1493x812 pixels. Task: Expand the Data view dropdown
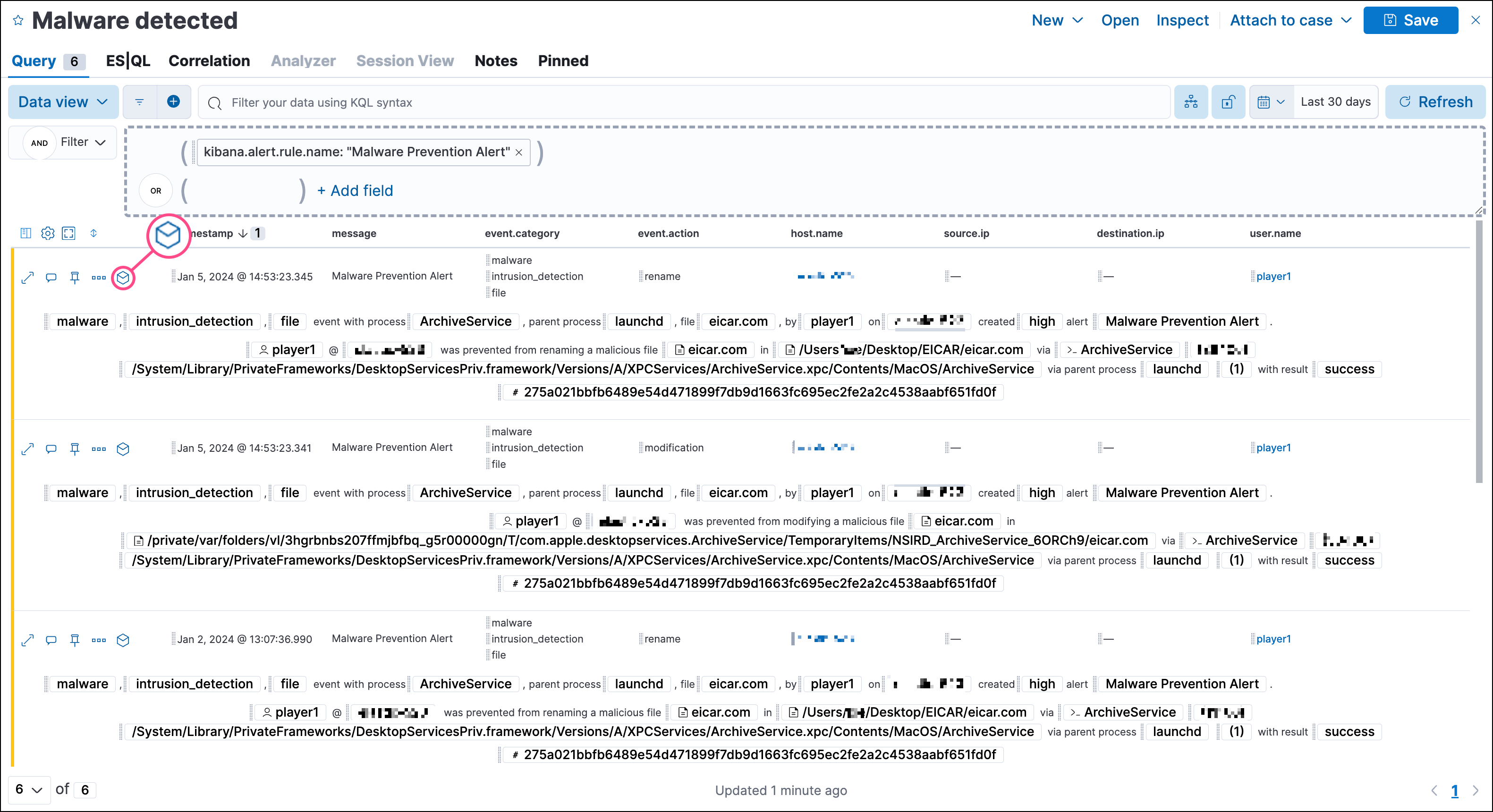point(62,101)
